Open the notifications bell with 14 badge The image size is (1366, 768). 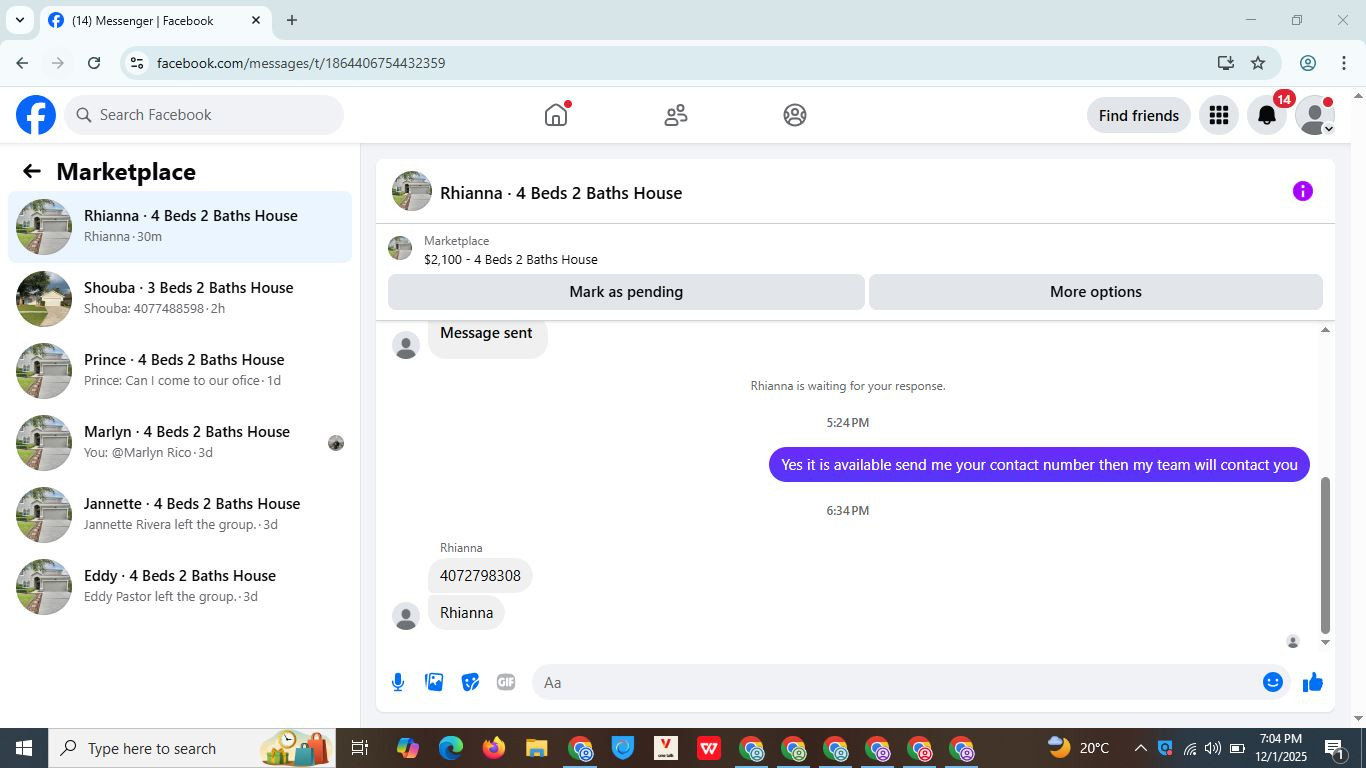pyautogui.click(x=1267, y=115)
